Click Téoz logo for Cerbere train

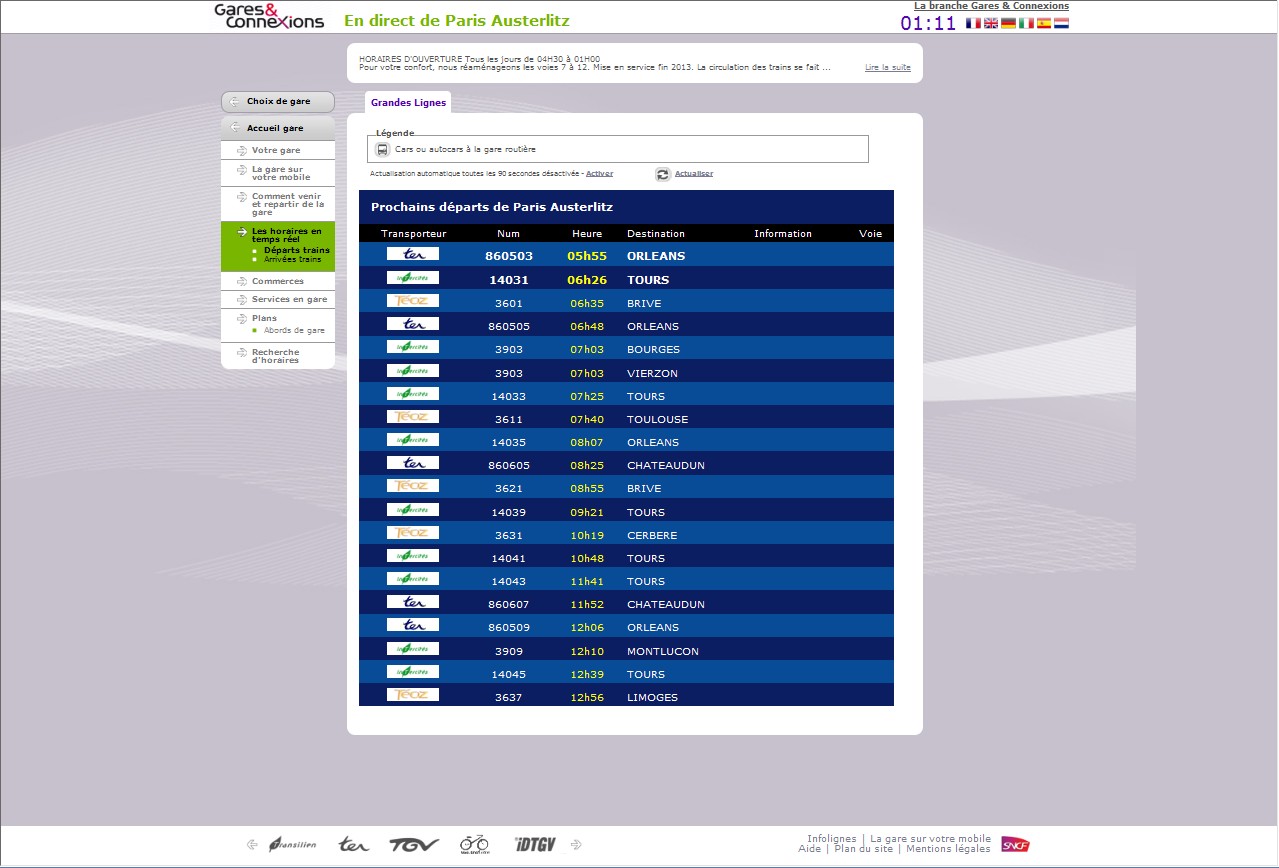pyautogui.click(x=413, y=533)
